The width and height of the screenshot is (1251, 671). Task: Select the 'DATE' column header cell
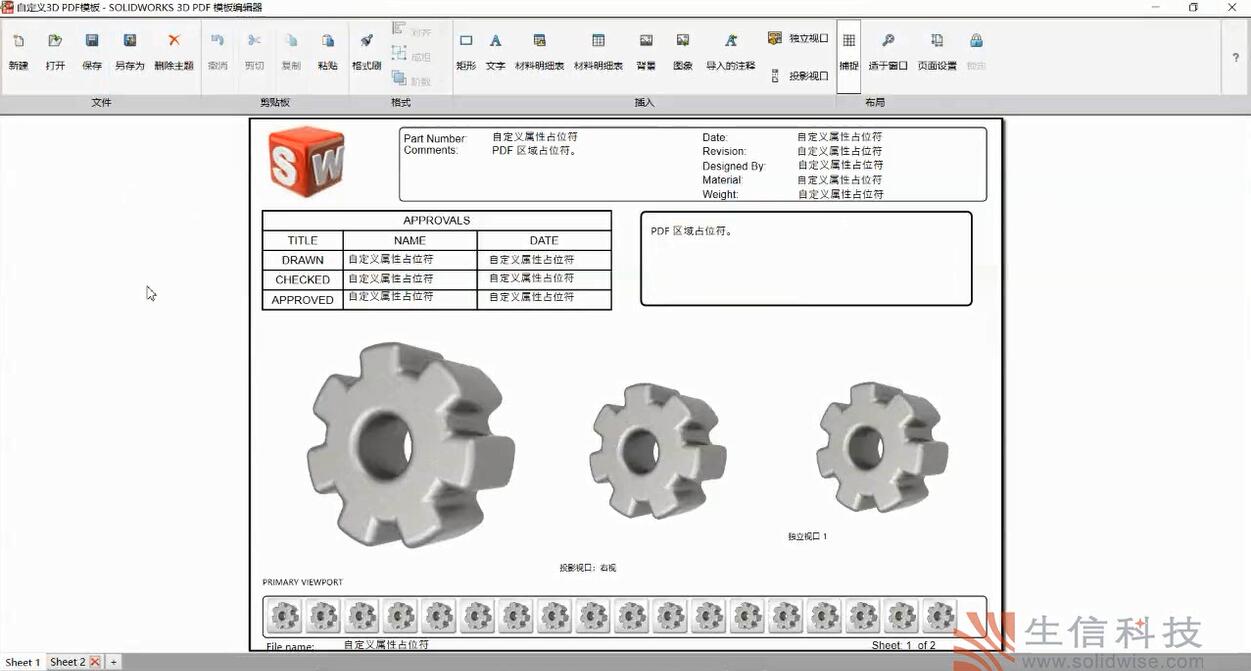(x=544, y=240)
